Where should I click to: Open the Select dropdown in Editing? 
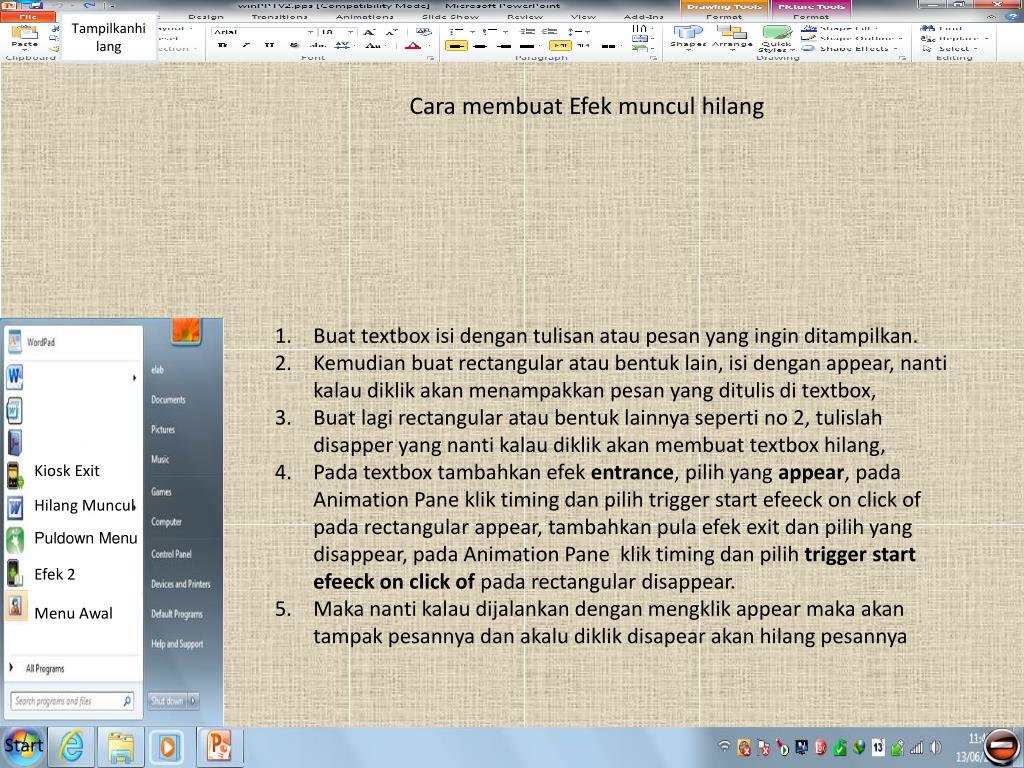click(x=952, y=48)
